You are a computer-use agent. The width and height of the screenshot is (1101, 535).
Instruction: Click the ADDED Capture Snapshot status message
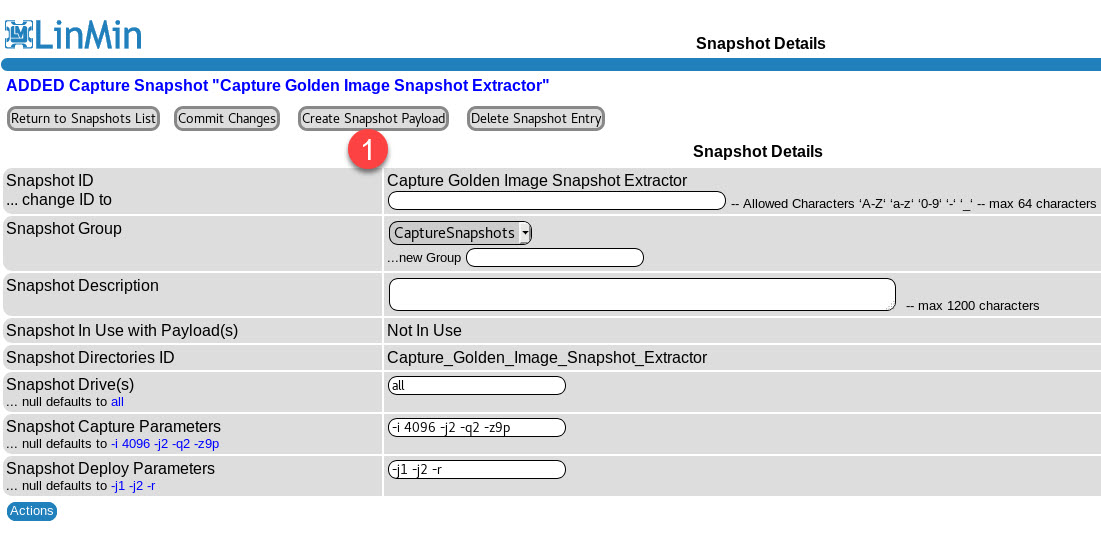pos(278,86)
